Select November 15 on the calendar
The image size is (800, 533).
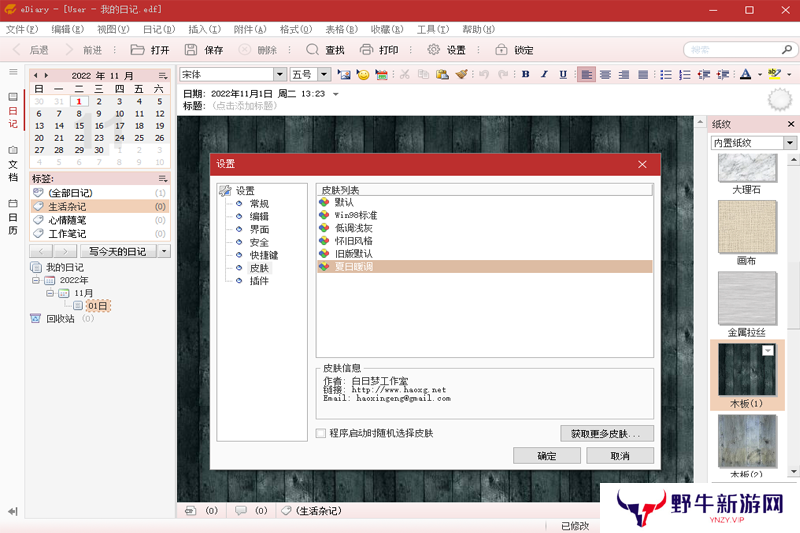coord(80,126)
